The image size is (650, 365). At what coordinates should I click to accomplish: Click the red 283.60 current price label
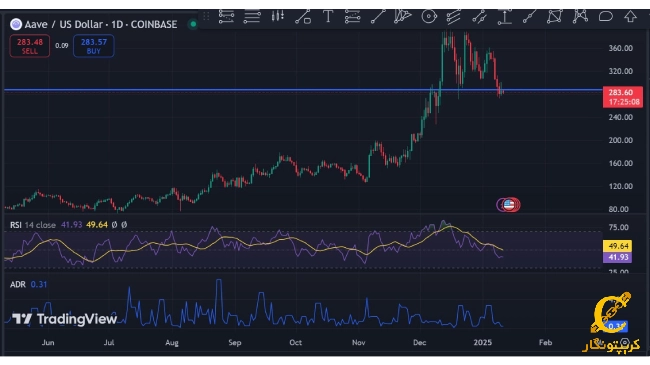[623, 97]
